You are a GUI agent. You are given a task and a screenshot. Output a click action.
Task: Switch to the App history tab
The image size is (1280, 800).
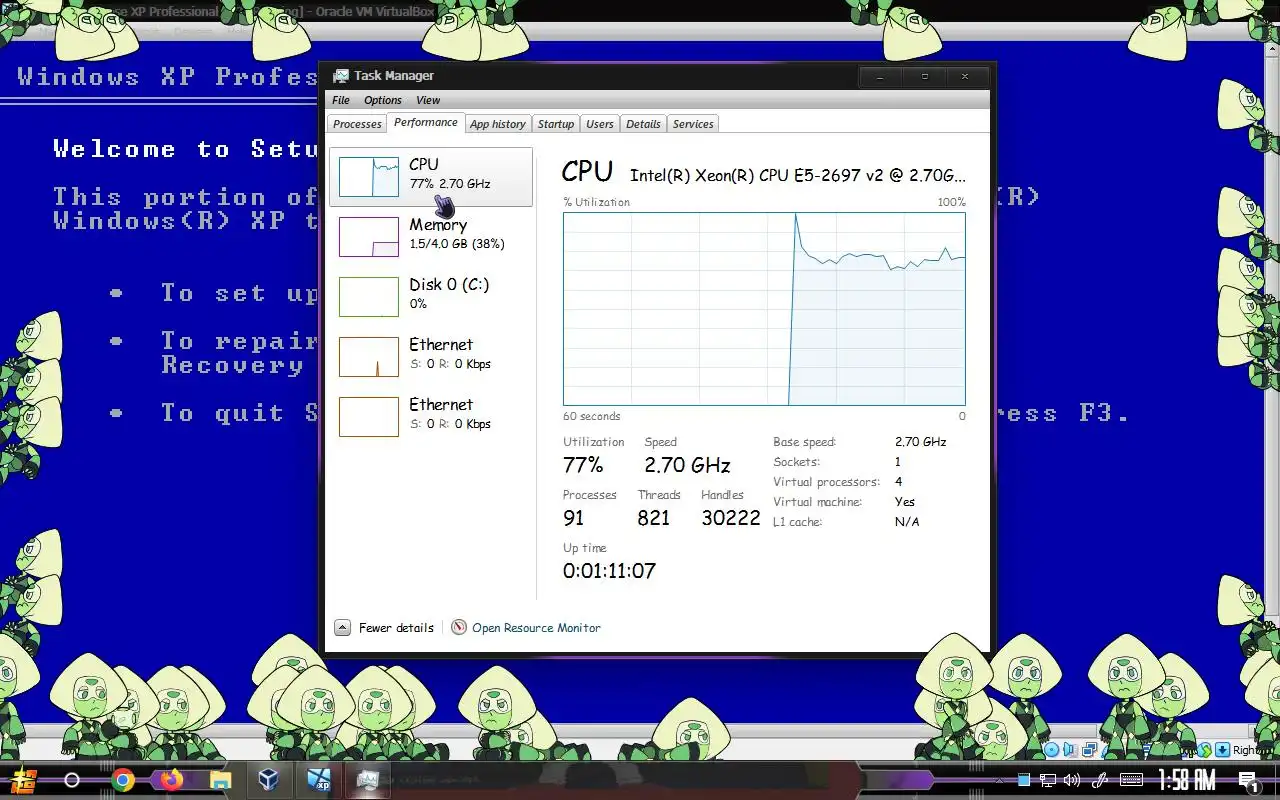(x=498, y=124)
